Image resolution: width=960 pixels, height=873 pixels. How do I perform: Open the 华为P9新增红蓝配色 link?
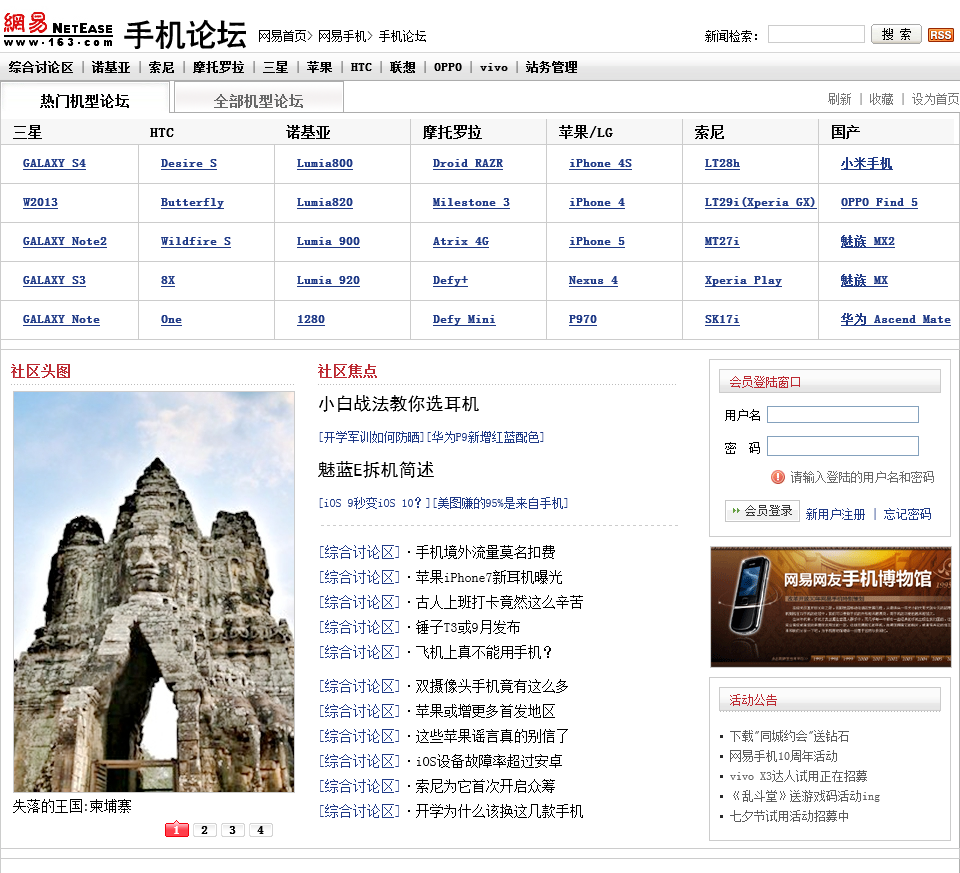(x=486, y=437)
